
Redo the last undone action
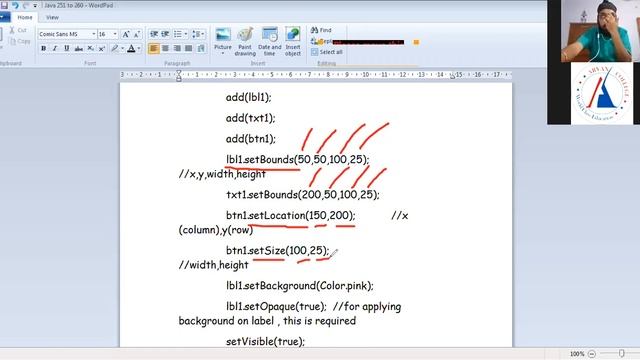(26, 5)
